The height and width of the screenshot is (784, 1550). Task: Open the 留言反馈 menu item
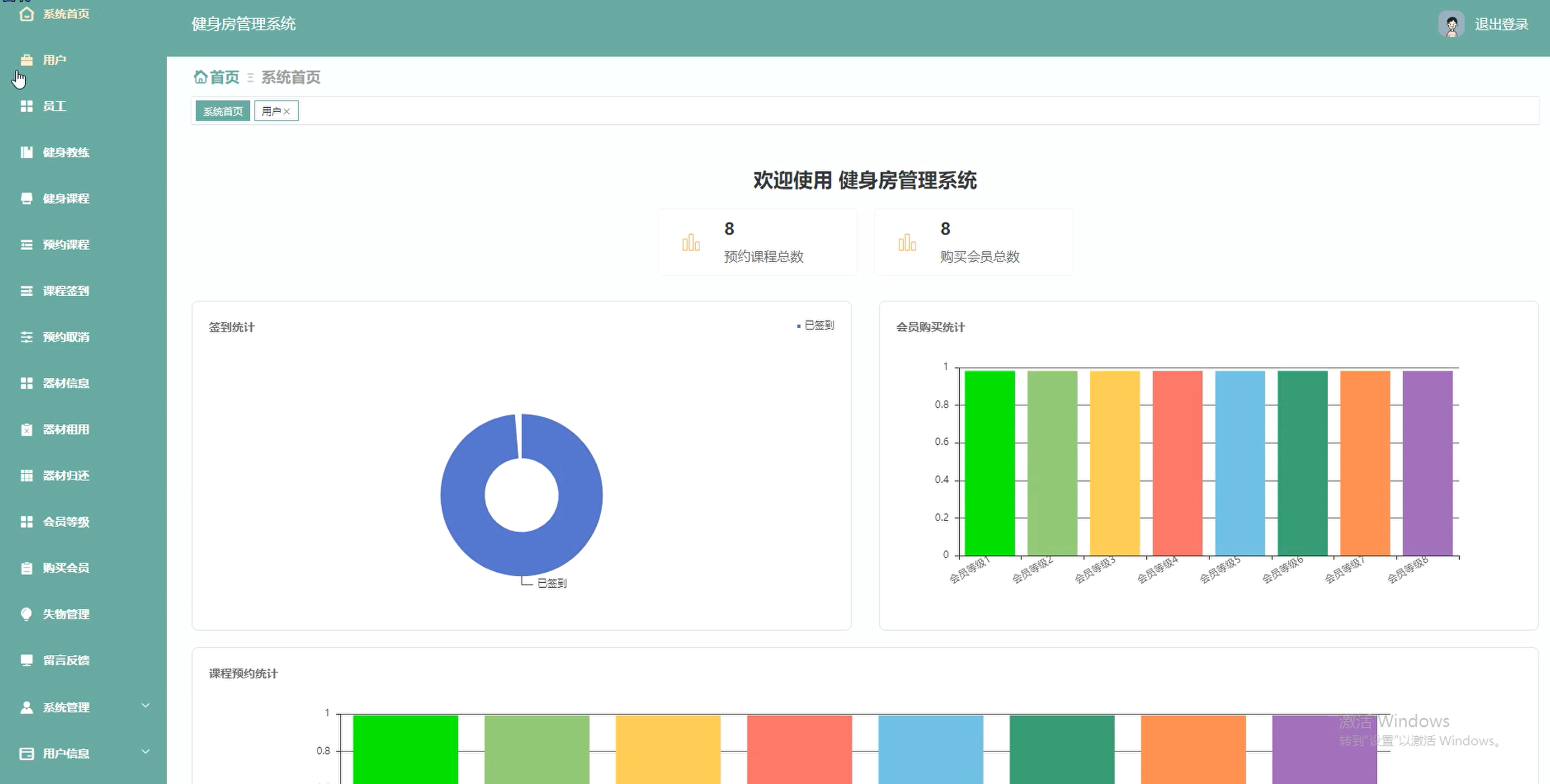(x=83, y=660)
